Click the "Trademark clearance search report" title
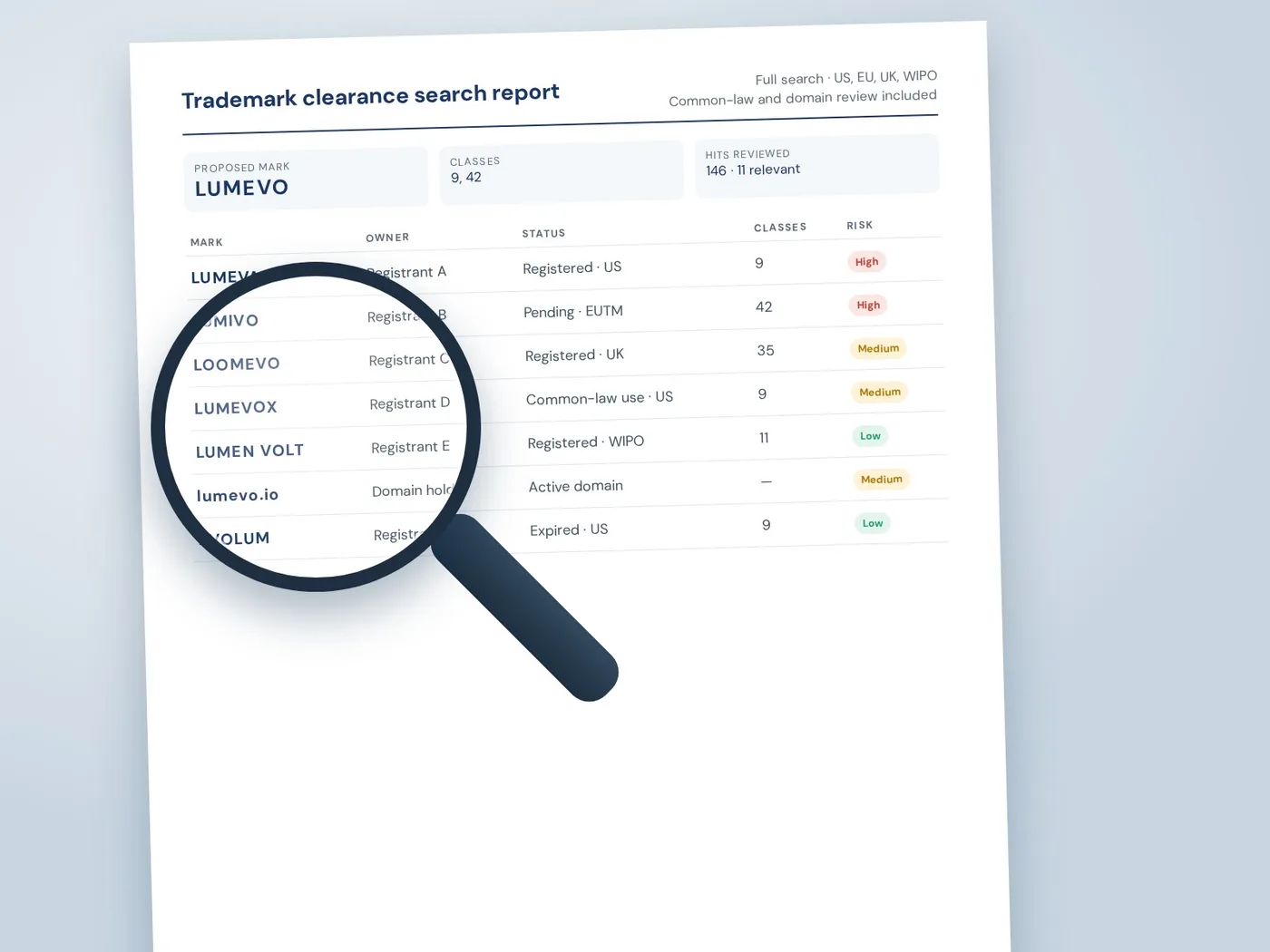 tap(370, 95)
